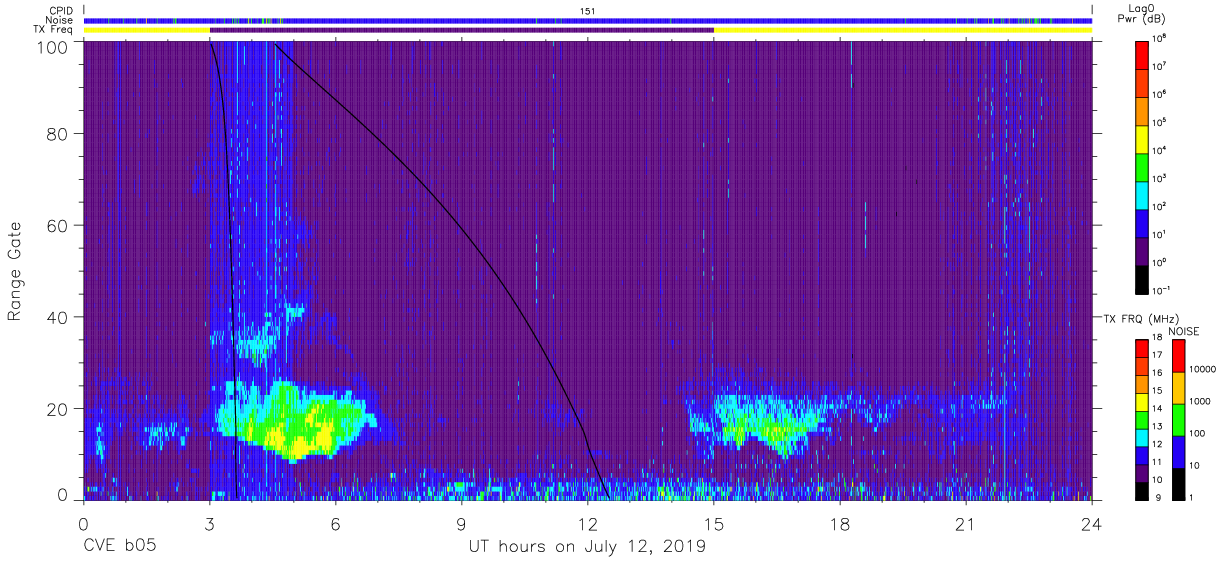The width and height of the screenshot is (1228, 567).
Task: Pick the red segment of NOISE colorbar
Action: (x=1177, y=356)
